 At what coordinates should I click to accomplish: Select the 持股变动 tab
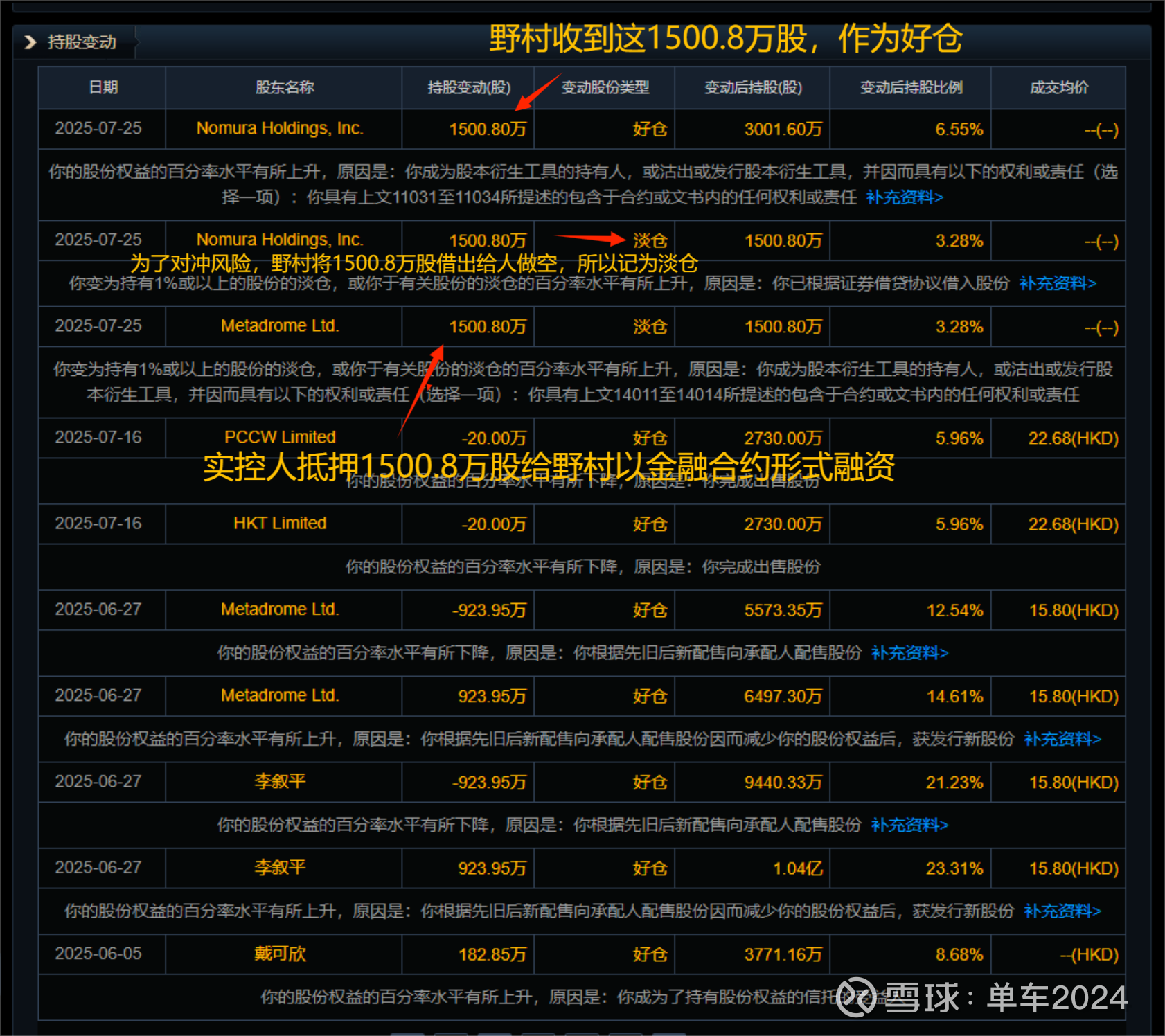82,42
